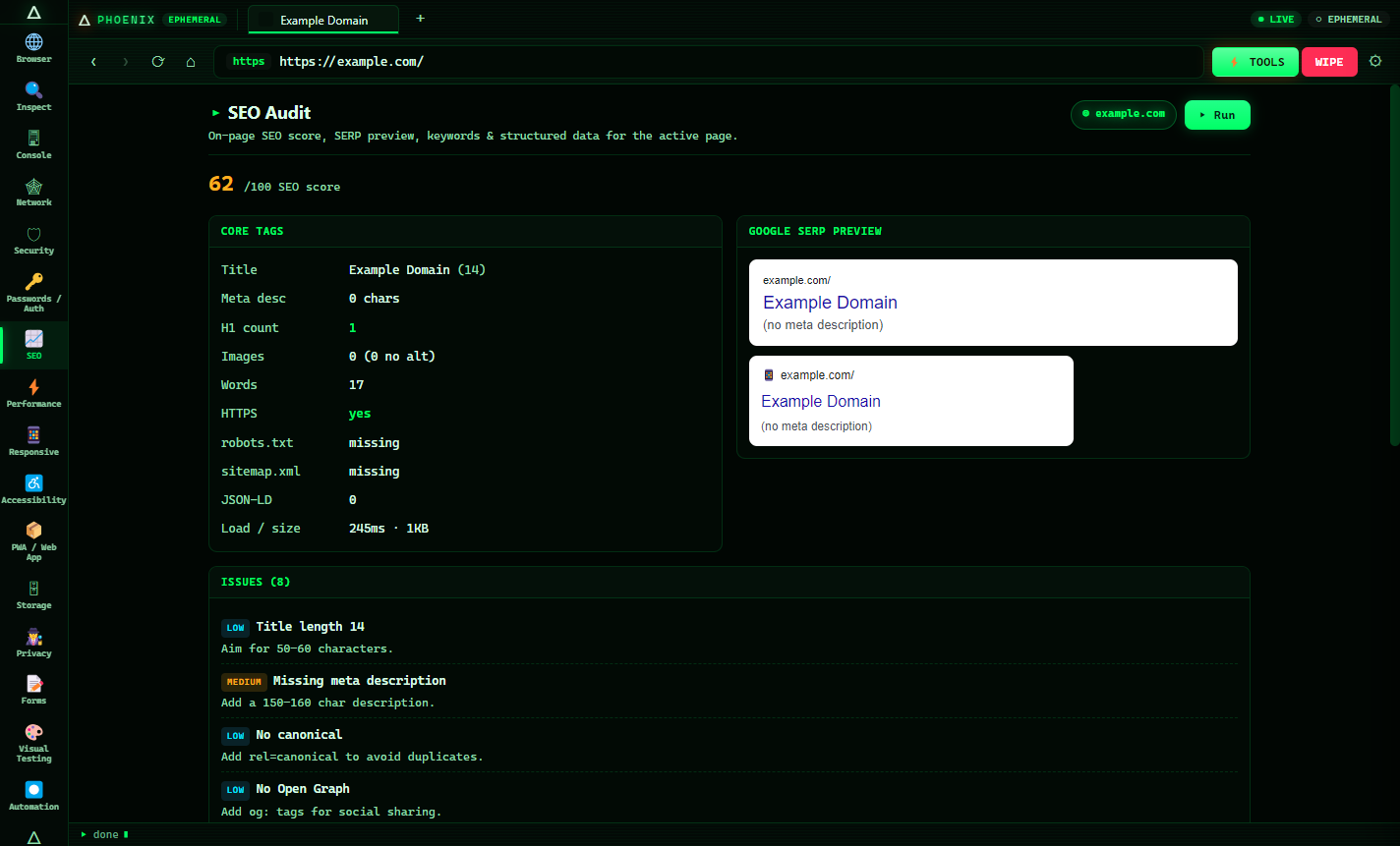Reload the page with refresh icon
The width and height of the screenshot is (1400, 846).
[157, 62]
